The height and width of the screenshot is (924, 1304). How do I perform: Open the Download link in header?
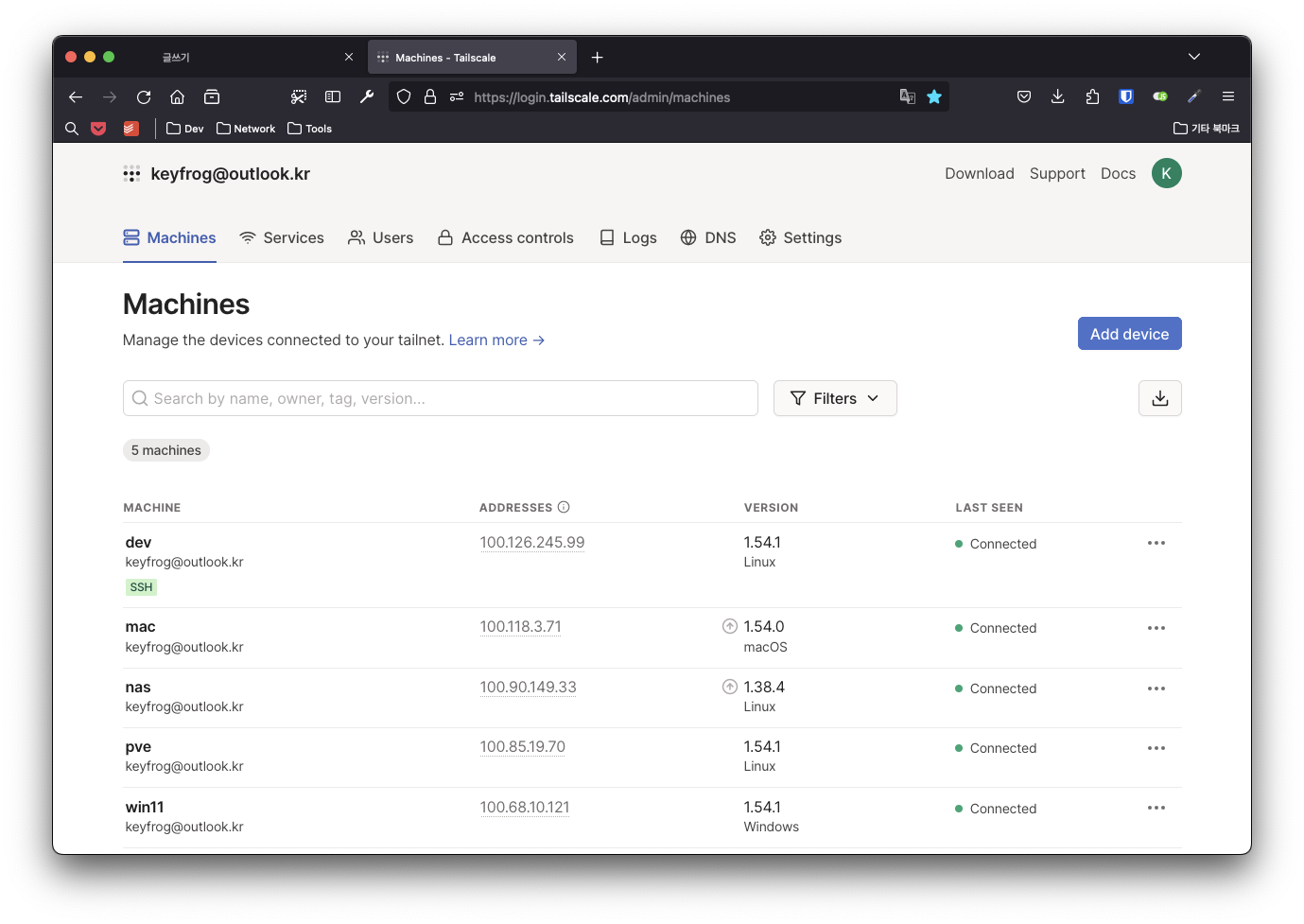click(980, 173)
